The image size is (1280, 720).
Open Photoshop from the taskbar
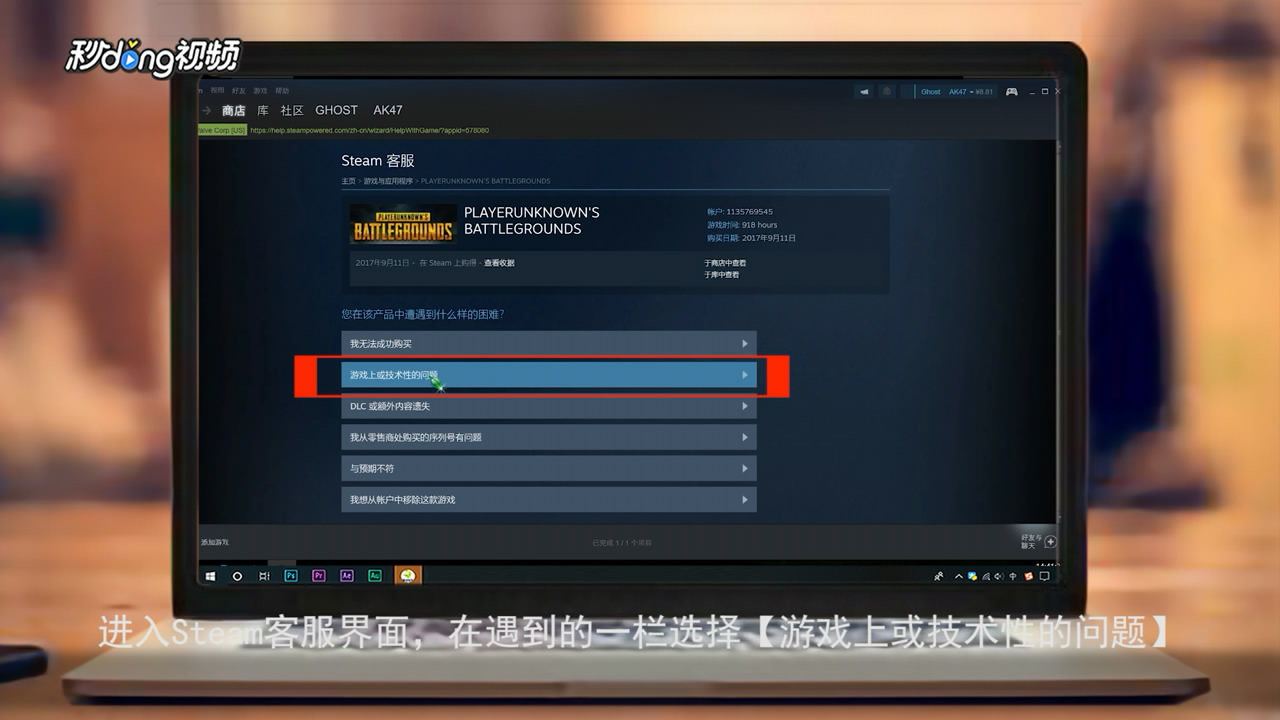pyautogui.click(x=291, y=576)
